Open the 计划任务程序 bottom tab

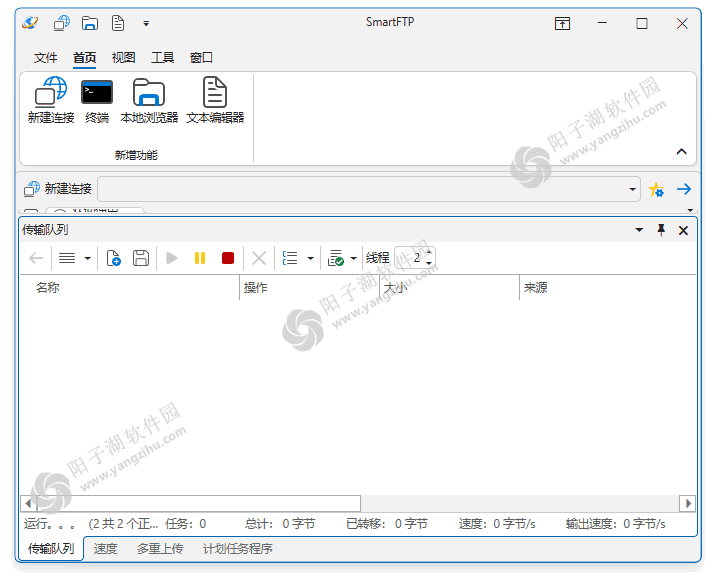[x=237, y=548]
